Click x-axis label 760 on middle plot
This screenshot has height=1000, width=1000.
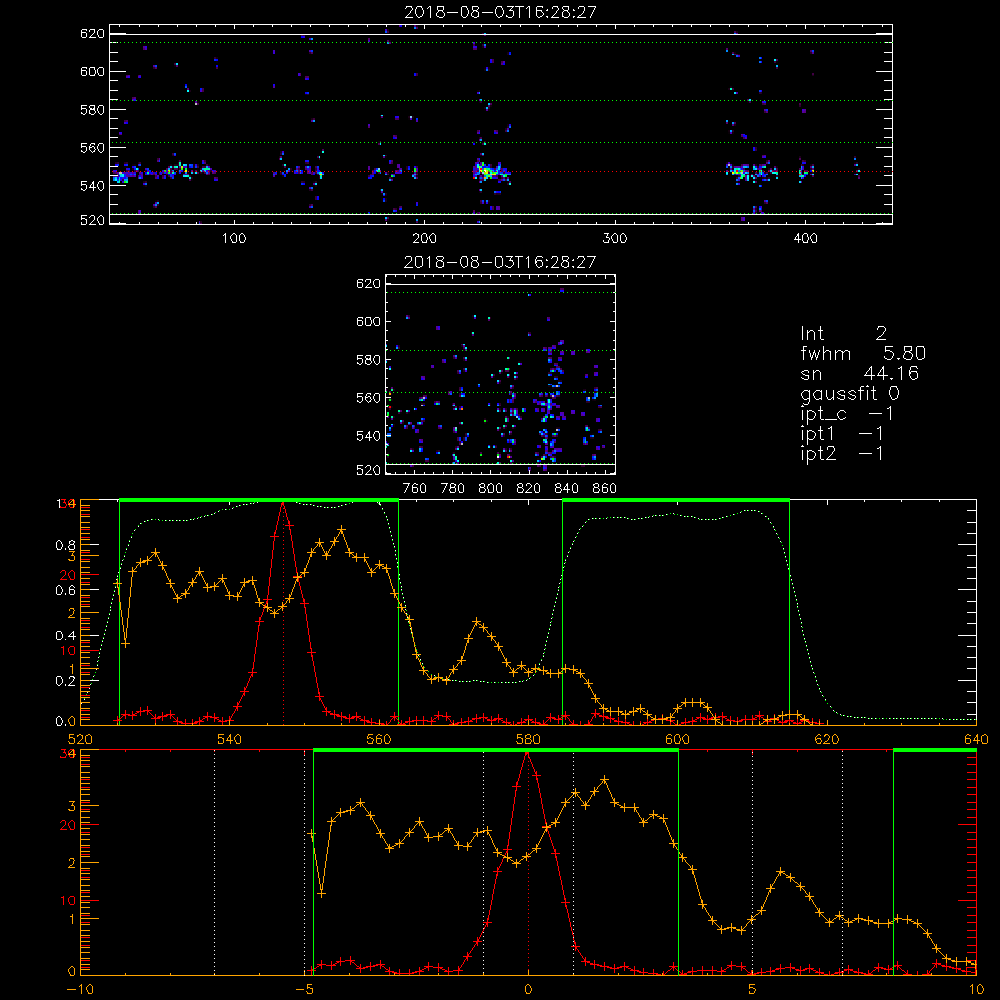click(x=415, y=489)
